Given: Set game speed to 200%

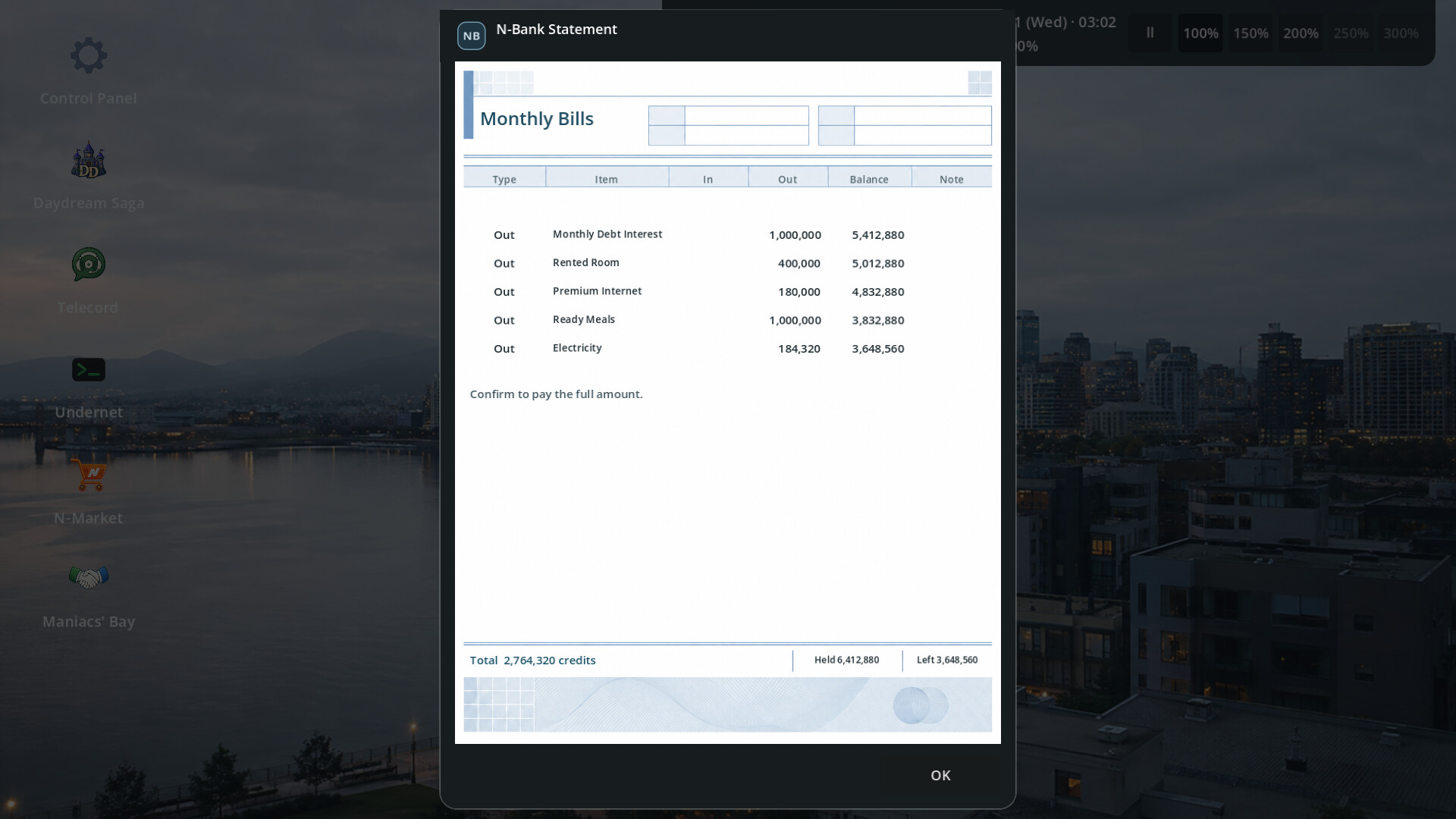Looking at the screenshot, I should click(1301, 33).
